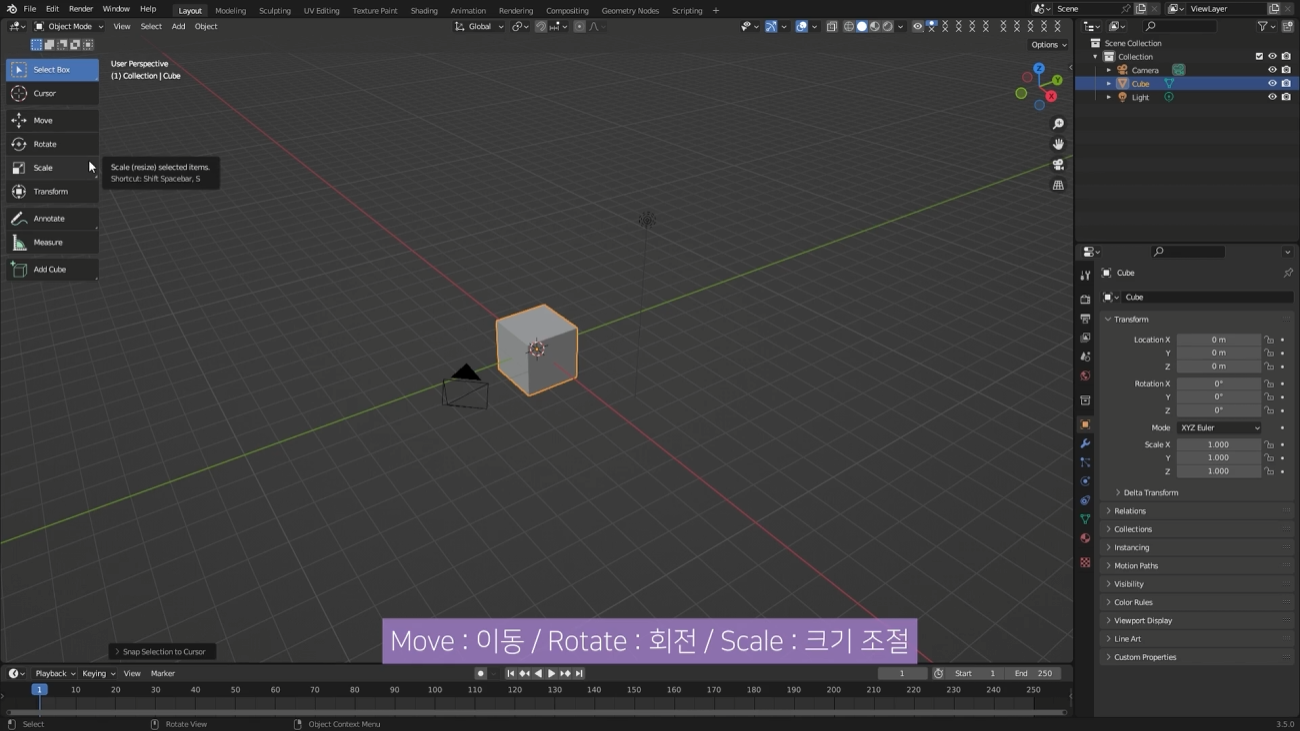This screenshot has height=731, width=1300.
Task: Toggle Scale Z lock icon
Action: point(1269,471)
